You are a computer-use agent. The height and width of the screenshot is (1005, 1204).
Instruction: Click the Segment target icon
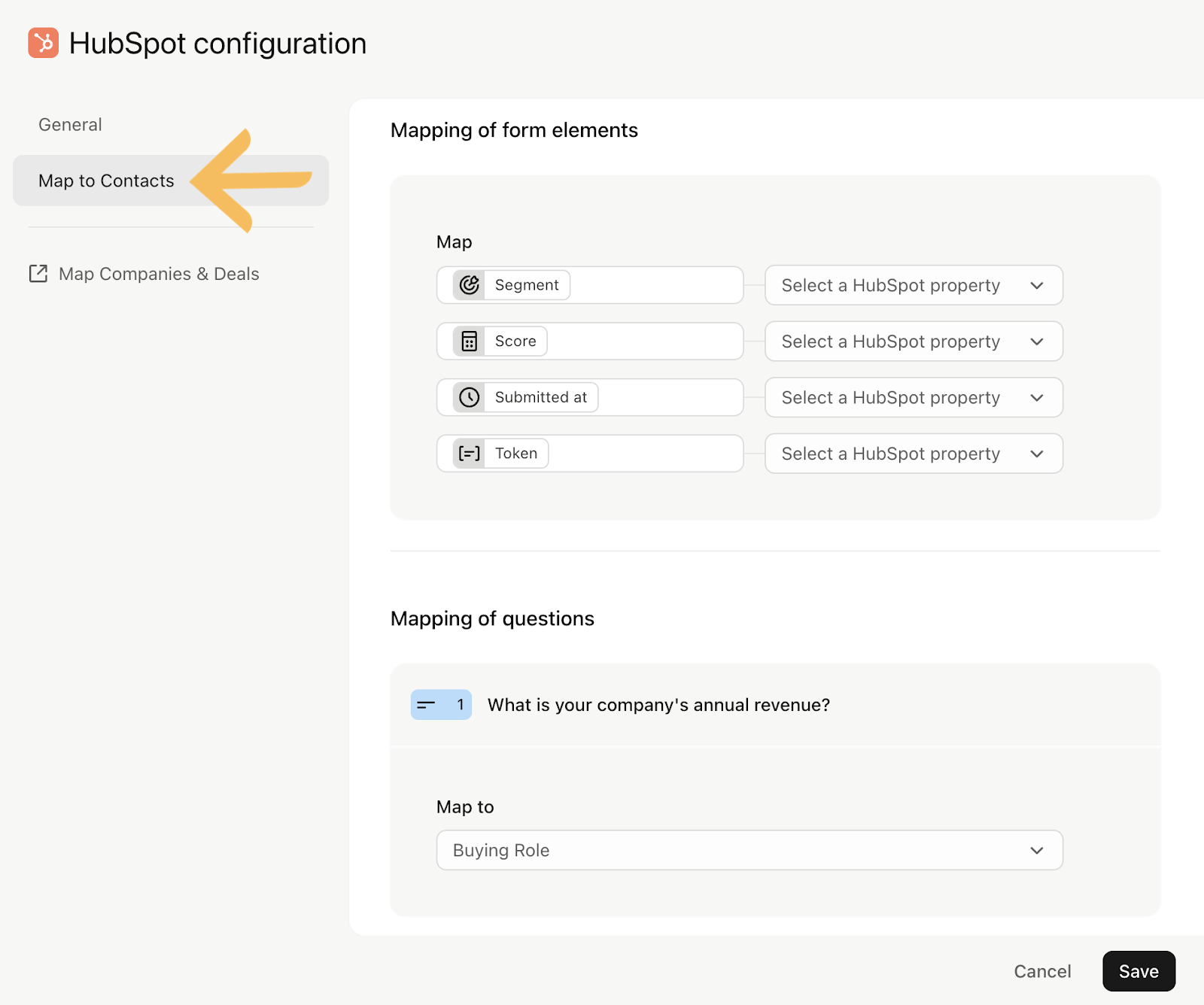coord(470,285)
